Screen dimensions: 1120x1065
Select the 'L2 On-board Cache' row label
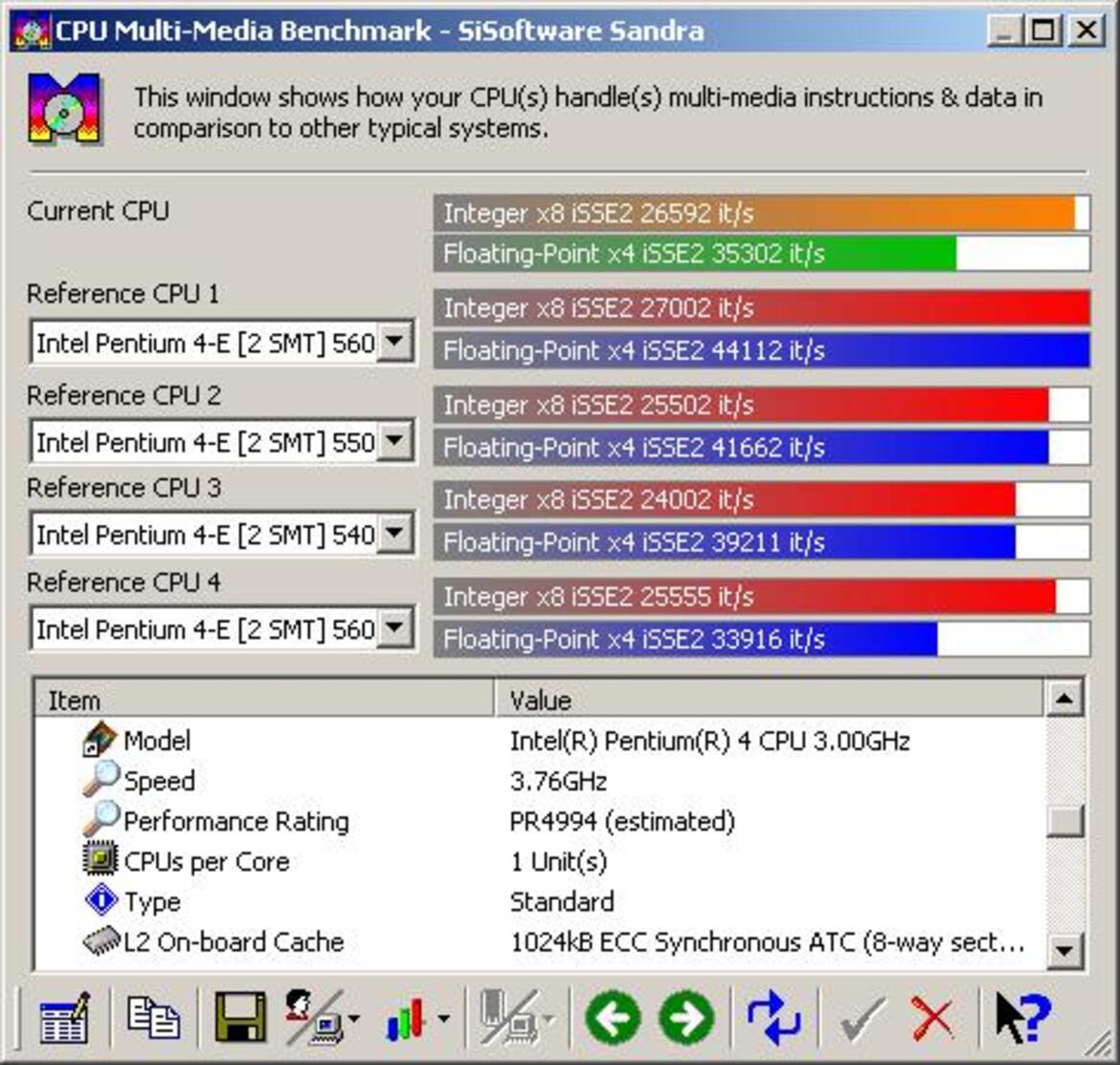(234, 943)
